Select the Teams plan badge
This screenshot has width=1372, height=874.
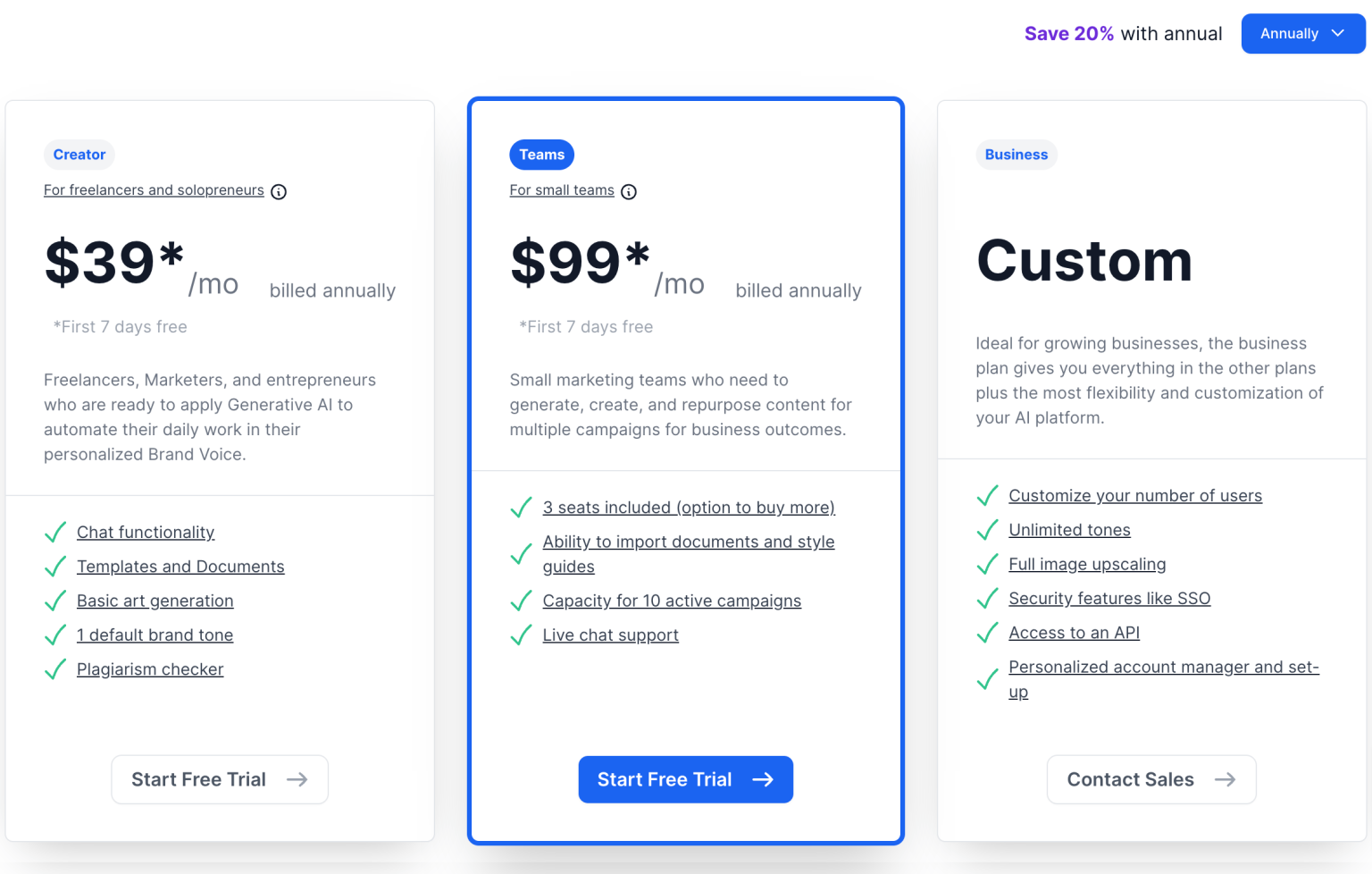(x=541, y=155)
